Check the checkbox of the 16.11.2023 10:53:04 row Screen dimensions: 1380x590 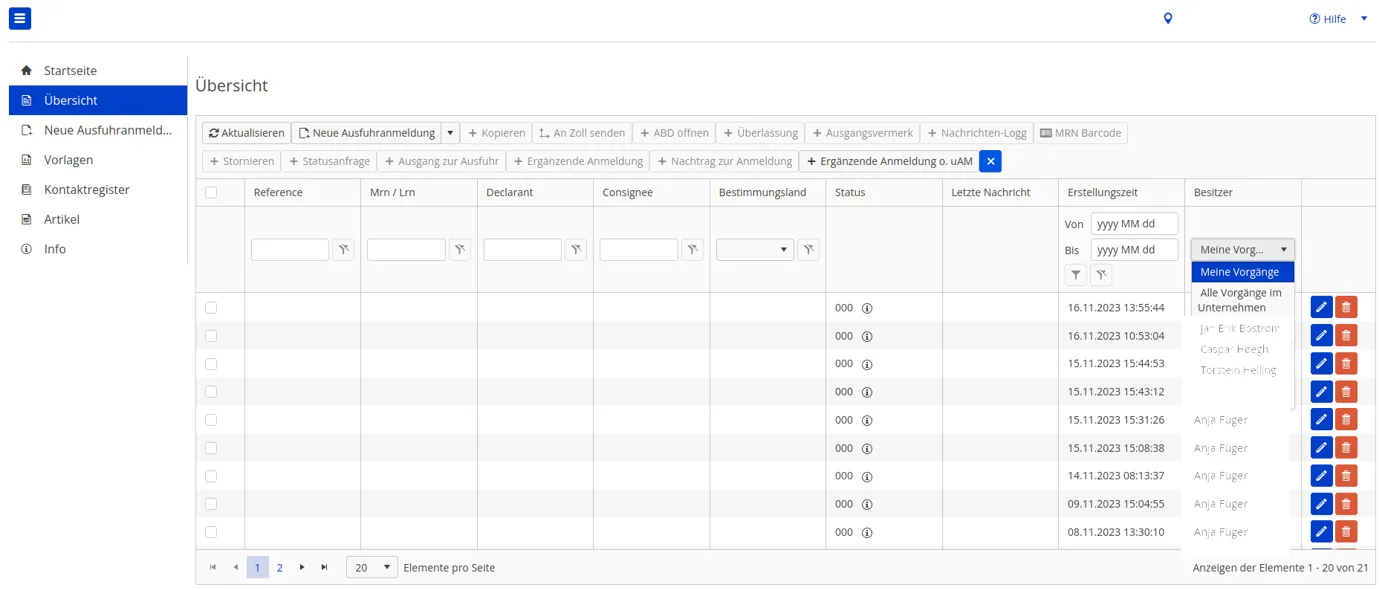tap(211, 336)
